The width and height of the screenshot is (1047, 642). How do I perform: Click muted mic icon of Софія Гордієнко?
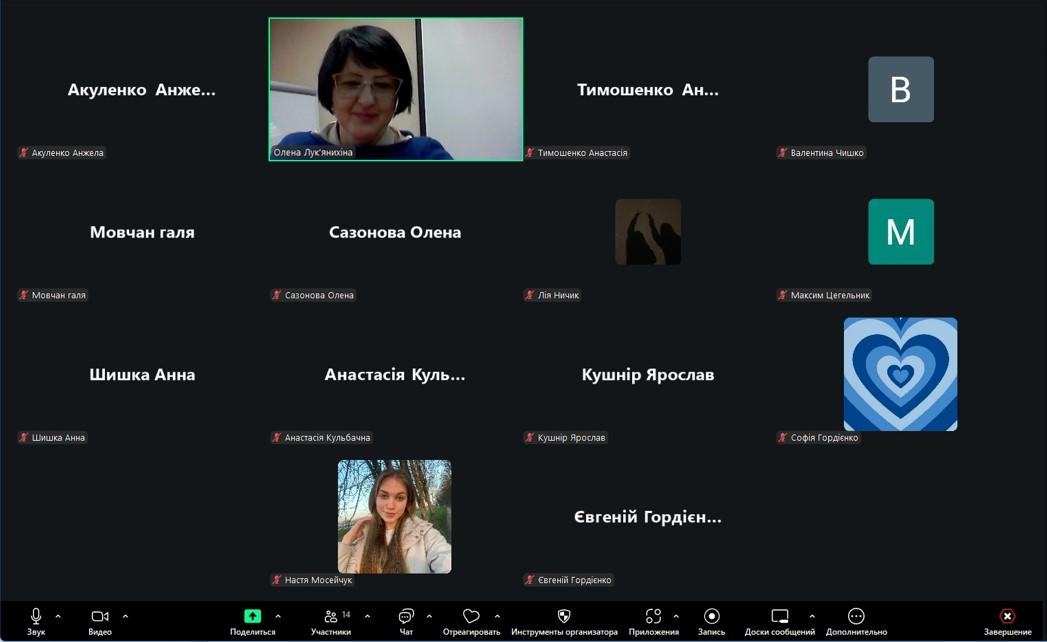[x=783, y=438]
